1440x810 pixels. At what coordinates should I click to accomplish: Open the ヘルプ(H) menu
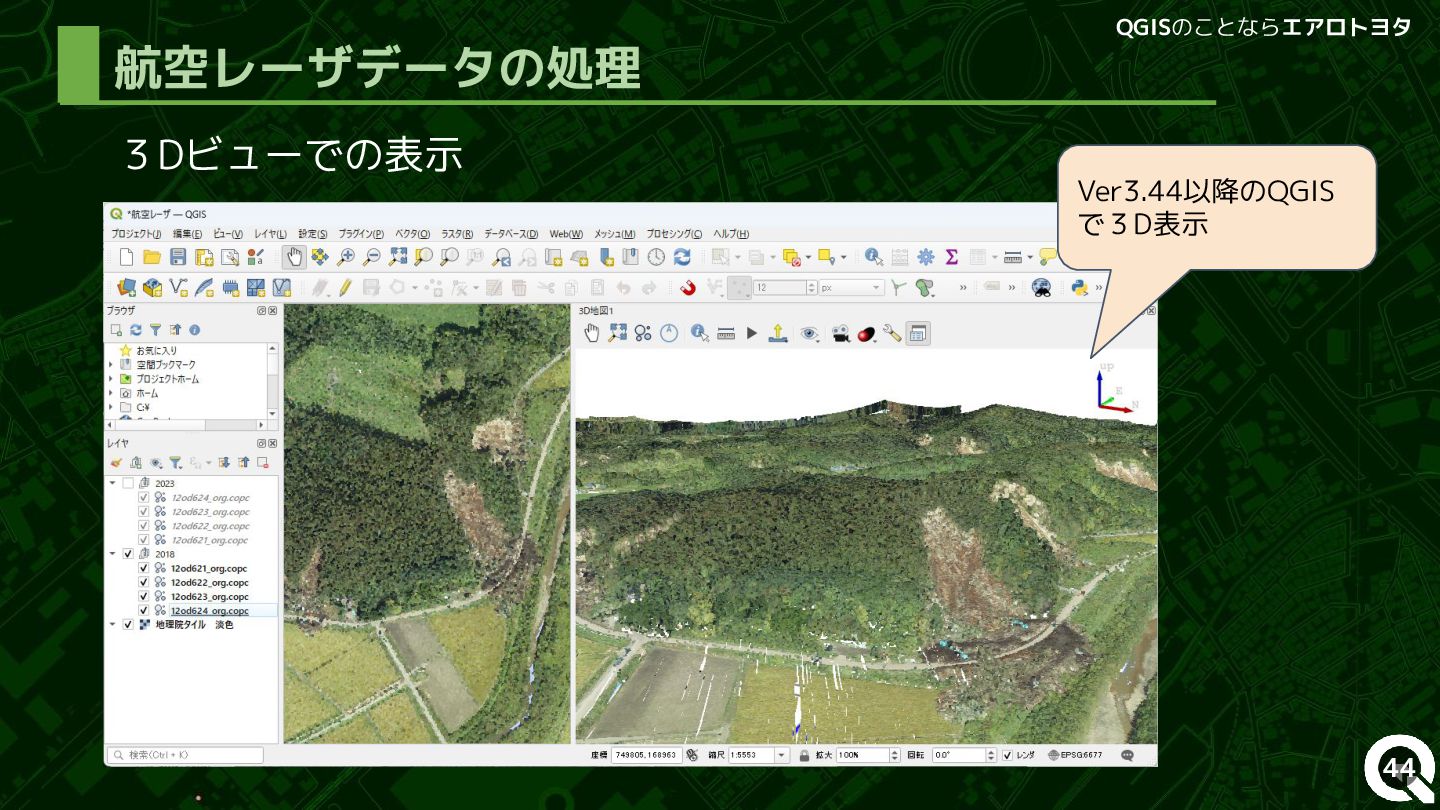click(x=731, y=233)
